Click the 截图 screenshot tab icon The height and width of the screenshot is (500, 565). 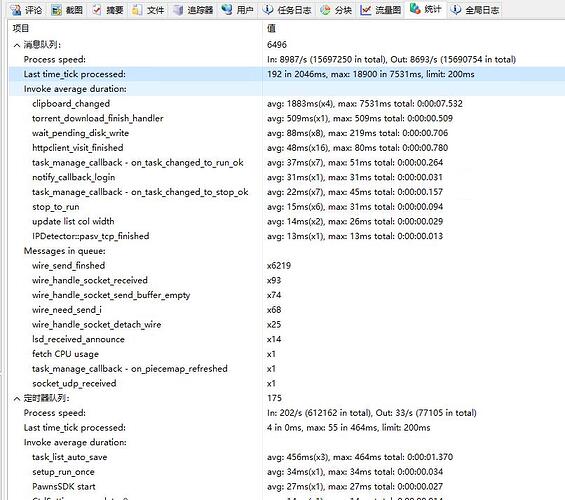point(56,10)
